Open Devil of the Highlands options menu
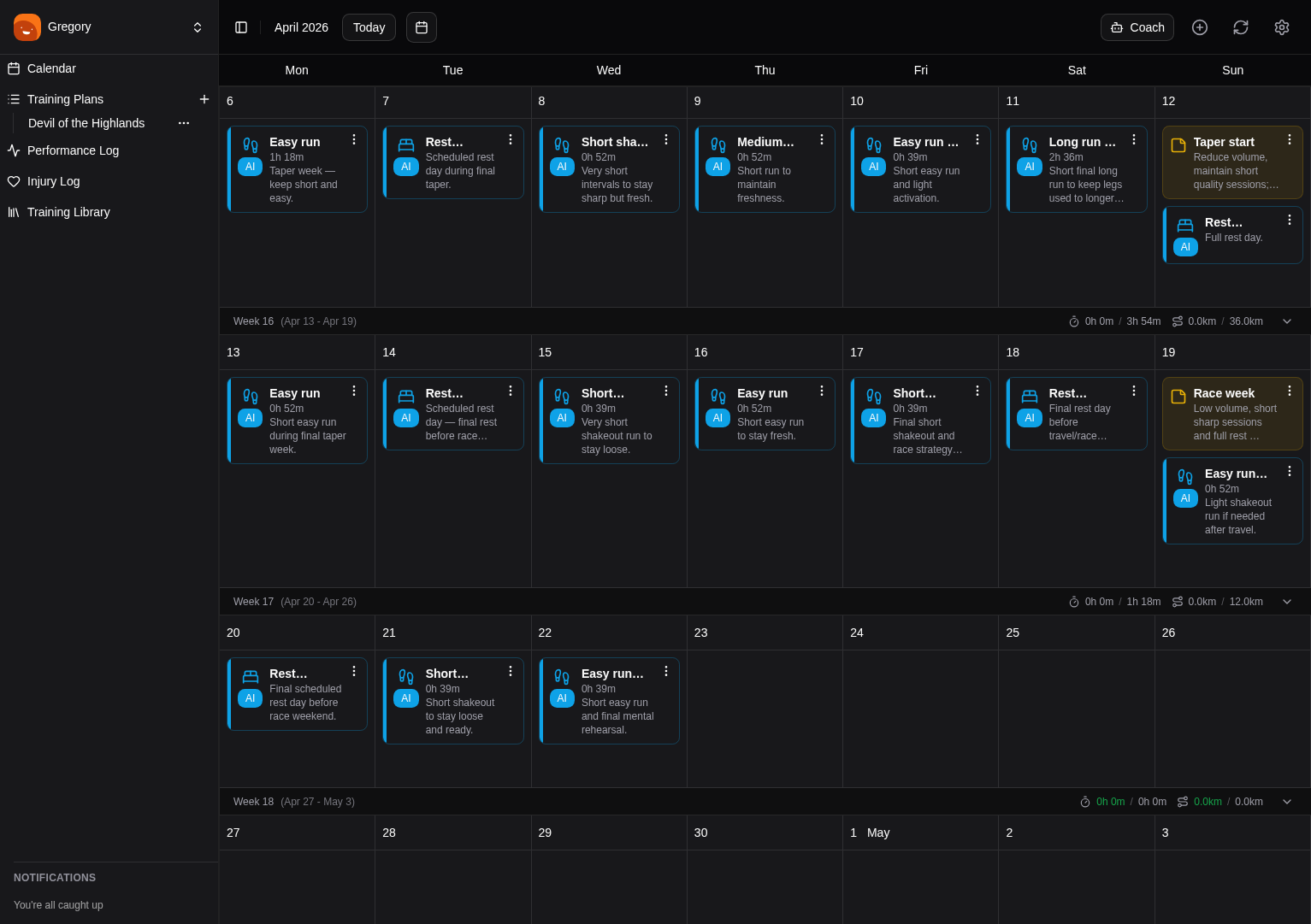Screen dimensions: 1311x924 (x=184, y=123)
